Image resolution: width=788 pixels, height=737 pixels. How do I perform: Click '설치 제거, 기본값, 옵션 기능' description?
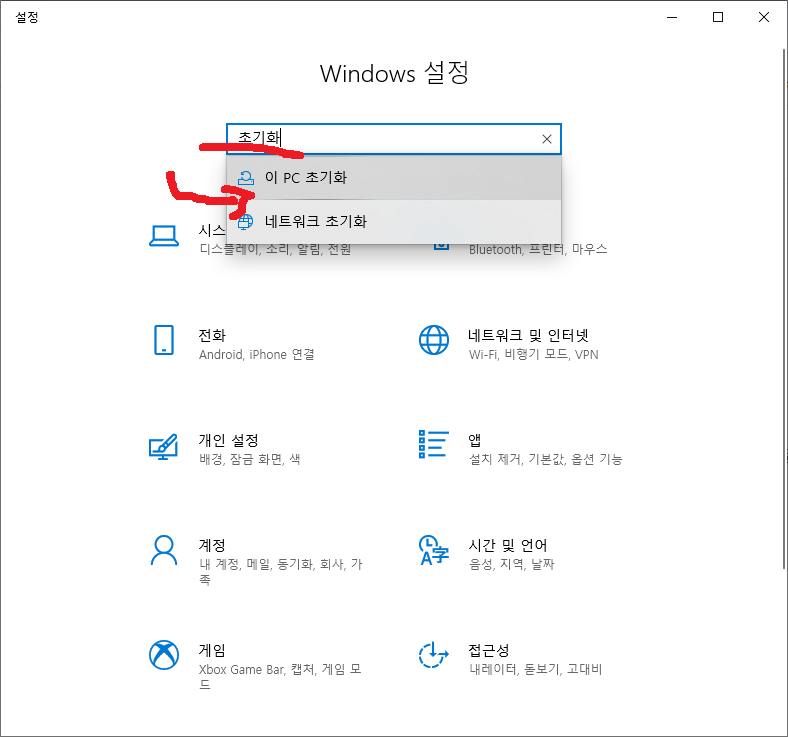click(x=546, y=459)
